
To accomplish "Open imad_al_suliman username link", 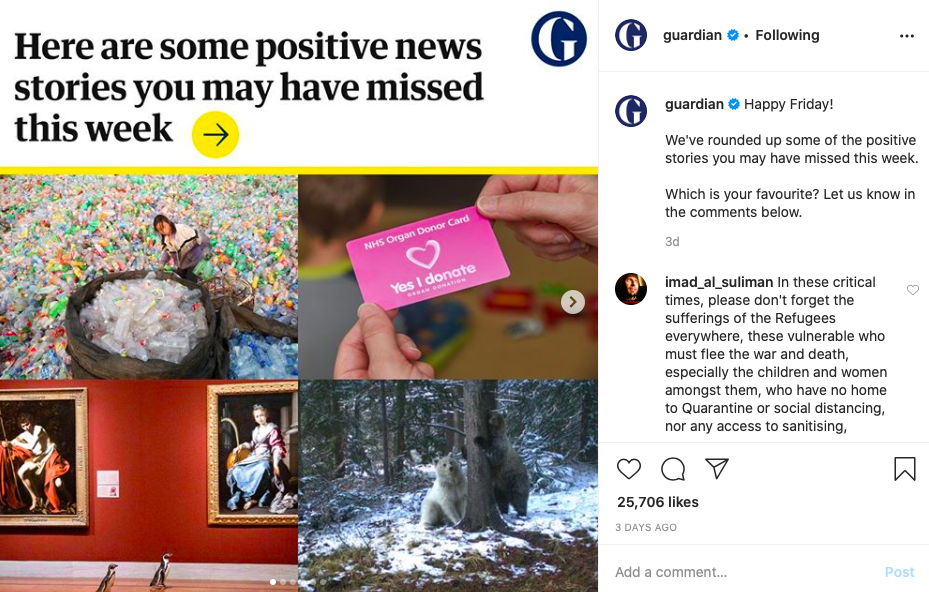I will [719, 282].
